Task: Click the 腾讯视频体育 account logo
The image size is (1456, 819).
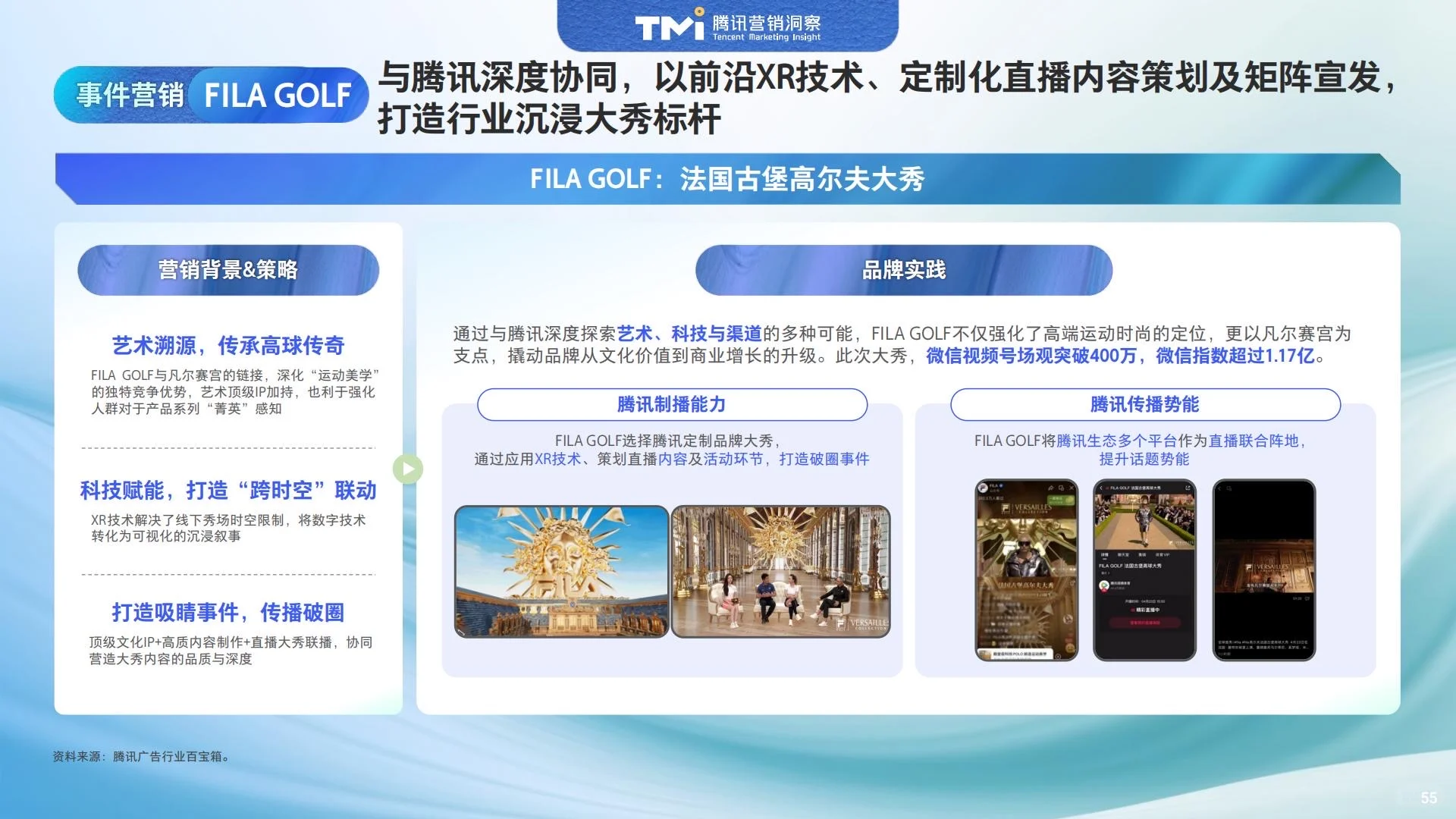Action: pos(1103,584)
